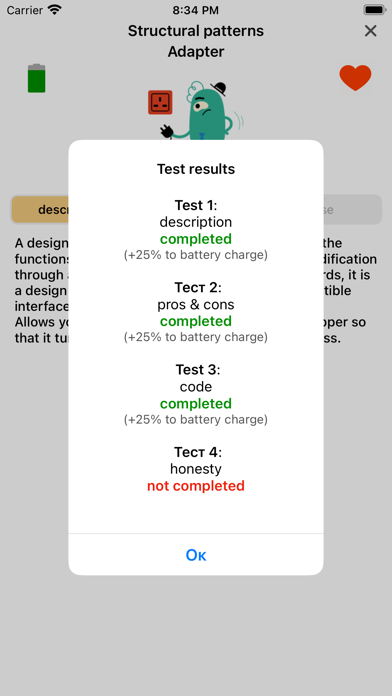Tap the clock time in status bar
Screen dimensions: 392x696
pos(196,10)
